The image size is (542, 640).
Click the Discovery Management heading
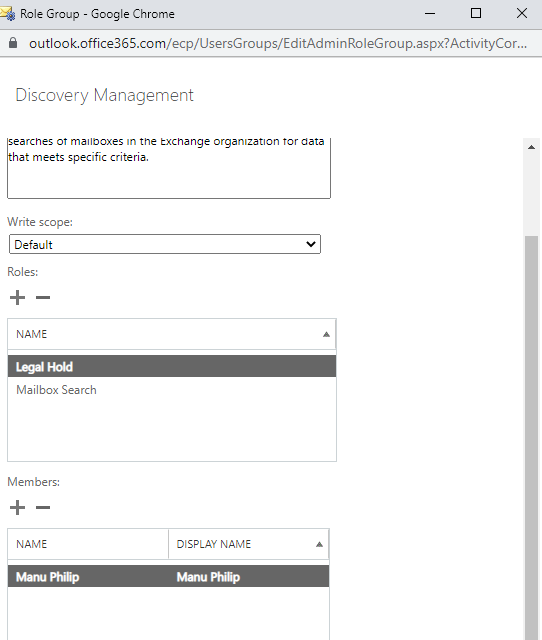click(104, 95)
